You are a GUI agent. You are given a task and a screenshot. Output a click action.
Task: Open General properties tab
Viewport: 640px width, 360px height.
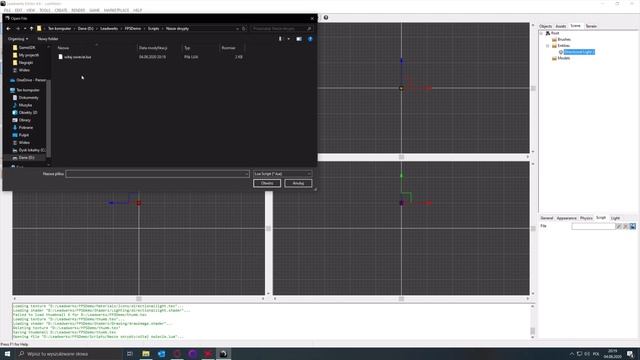[547, 218]
